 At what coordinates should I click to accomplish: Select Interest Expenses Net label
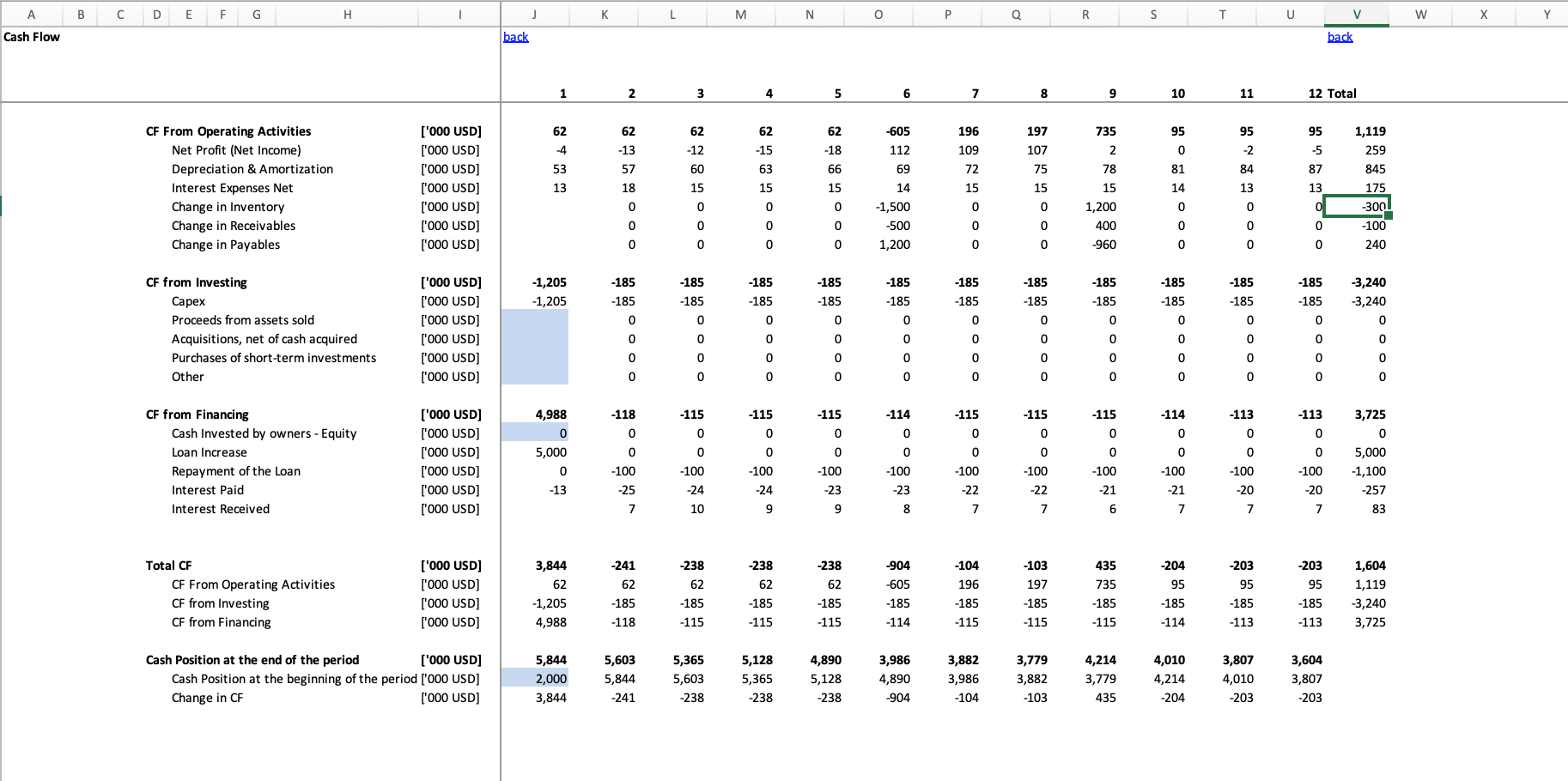click(232, 188)
